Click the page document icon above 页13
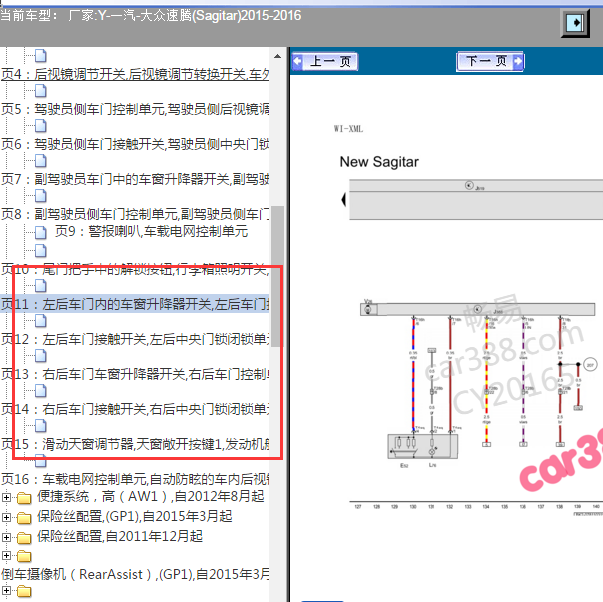This screenshot has width=603, height=602. (41, 356)
